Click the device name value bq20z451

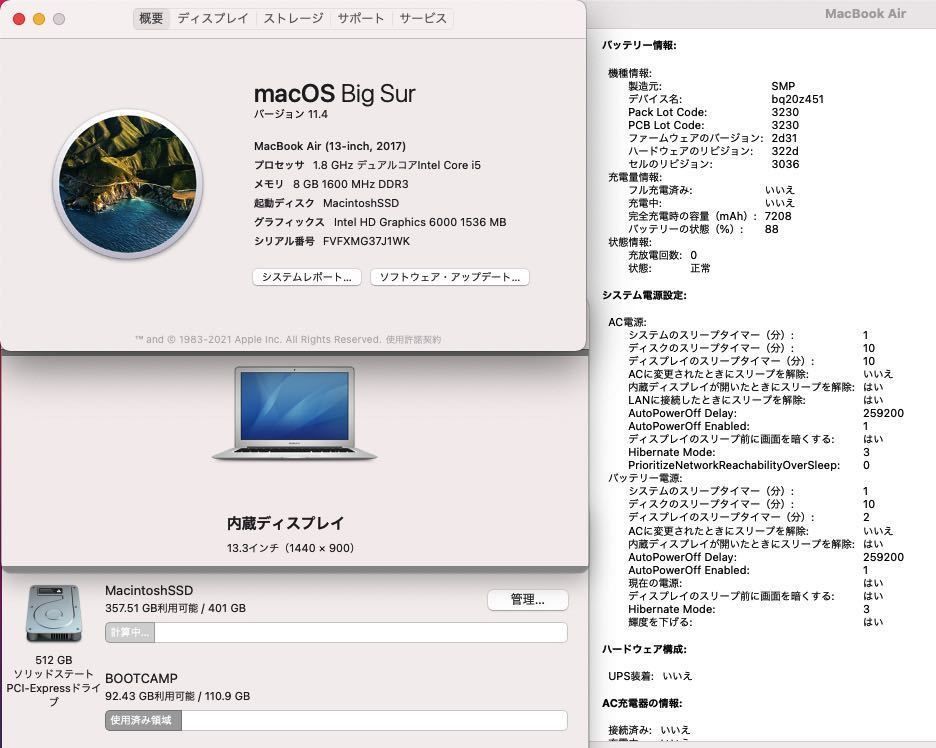798,99
